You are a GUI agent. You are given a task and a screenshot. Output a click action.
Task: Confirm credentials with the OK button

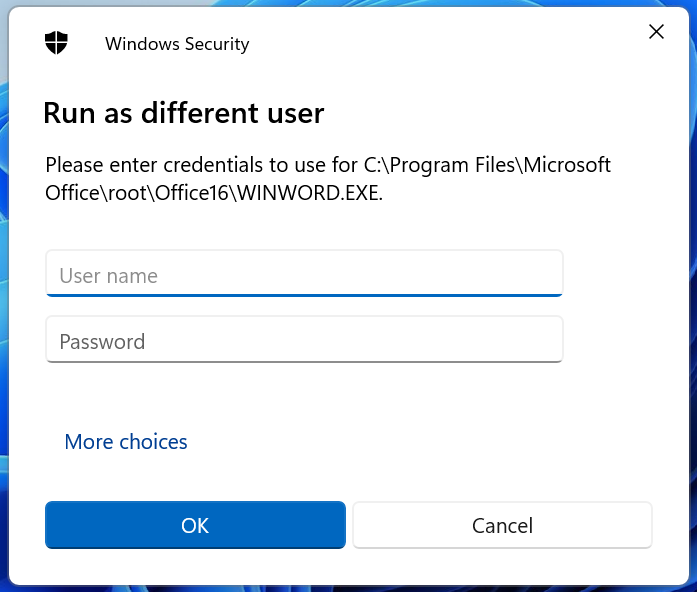[x=195, y=525]
